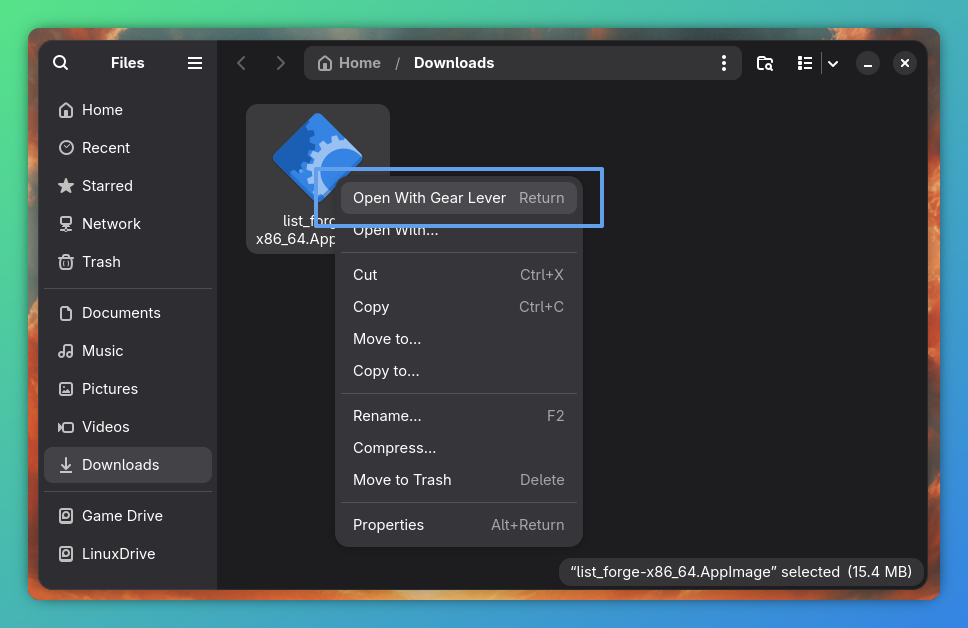
Task: Navigate to Home in the path bar
Action: click(349, 63)
